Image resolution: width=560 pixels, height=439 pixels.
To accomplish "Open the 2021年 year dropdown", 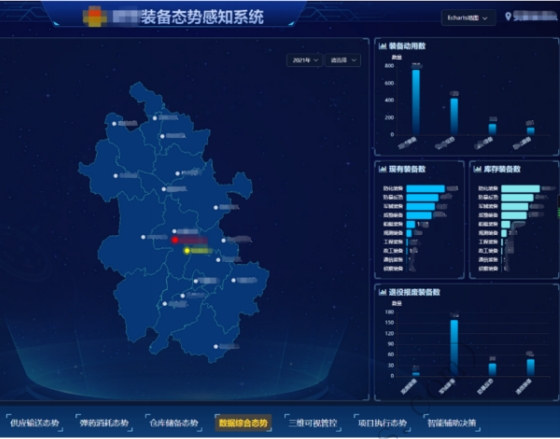I will click(x=305, y=60).
